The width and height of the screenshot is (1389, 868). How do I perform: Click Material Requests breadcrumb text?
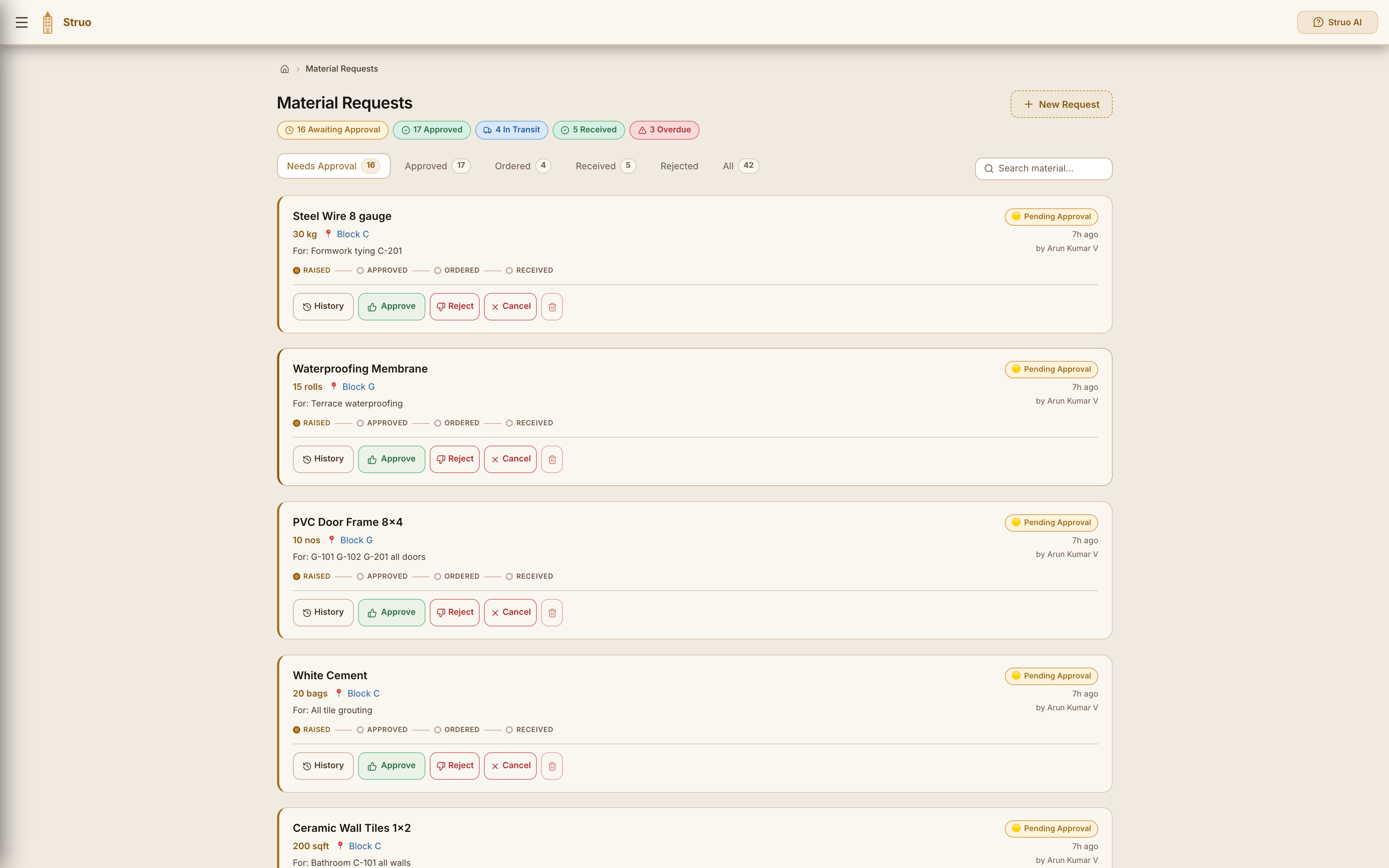[x=341, y=69]
